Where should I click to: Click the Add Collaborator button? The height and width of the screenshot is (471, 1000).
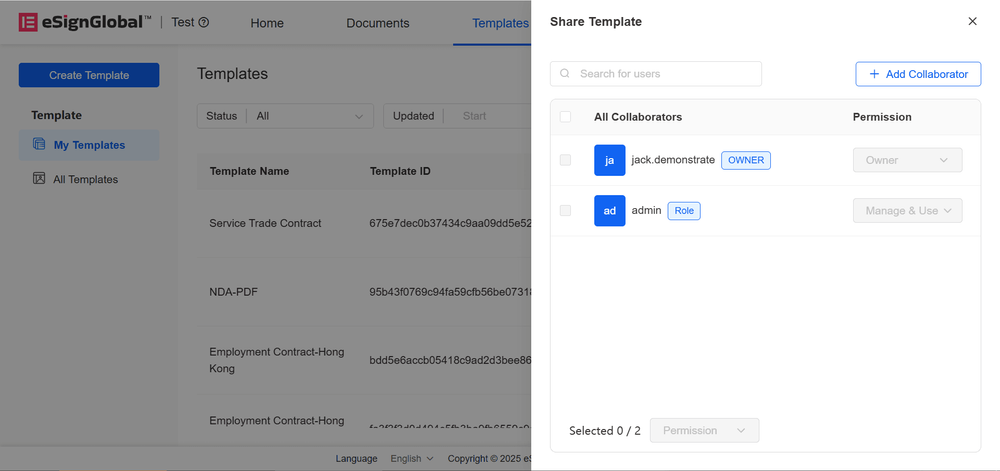click(918, 74)
